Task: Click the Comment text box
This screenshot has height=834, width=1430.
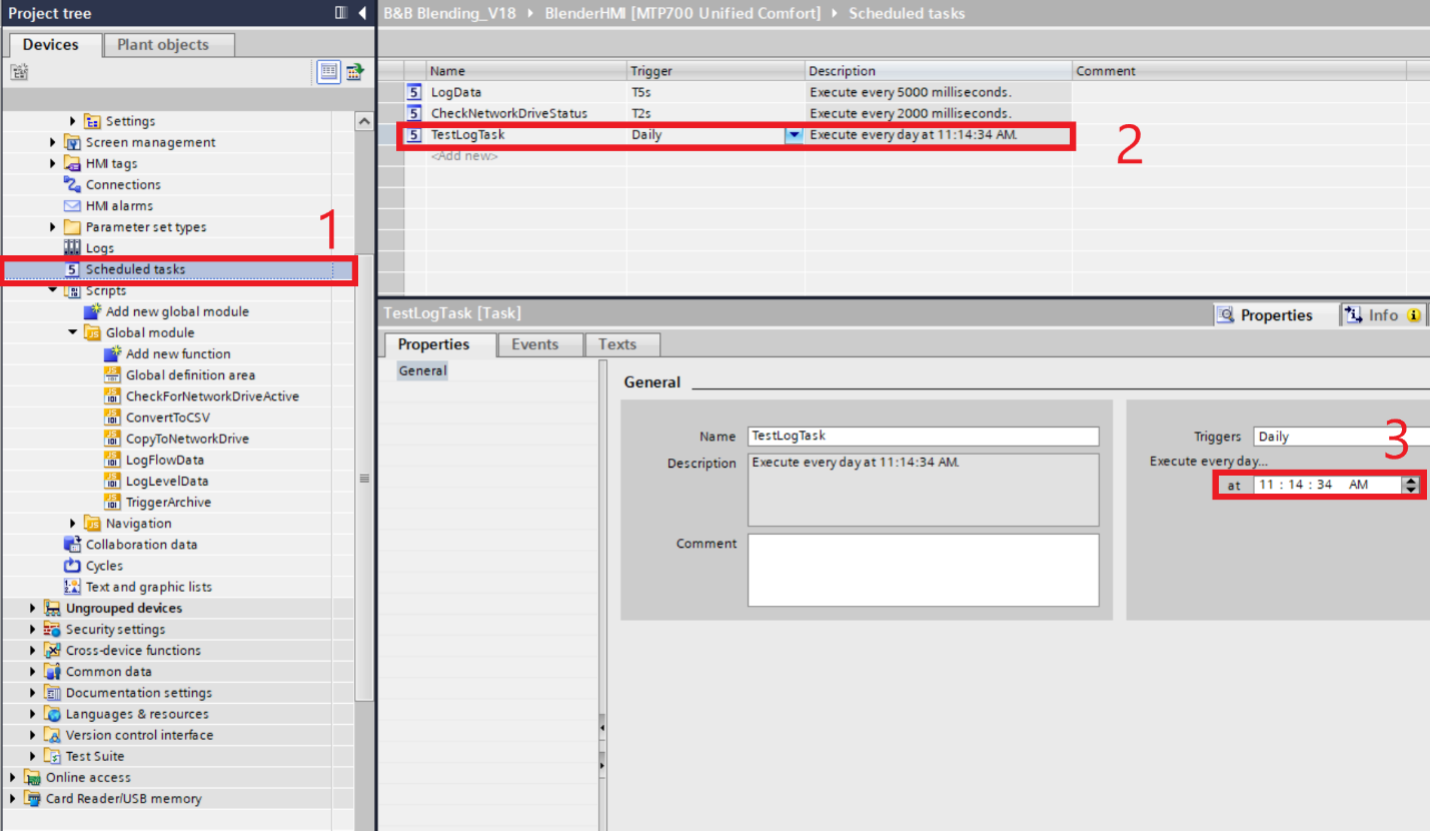Action: [x=923, y=570]
